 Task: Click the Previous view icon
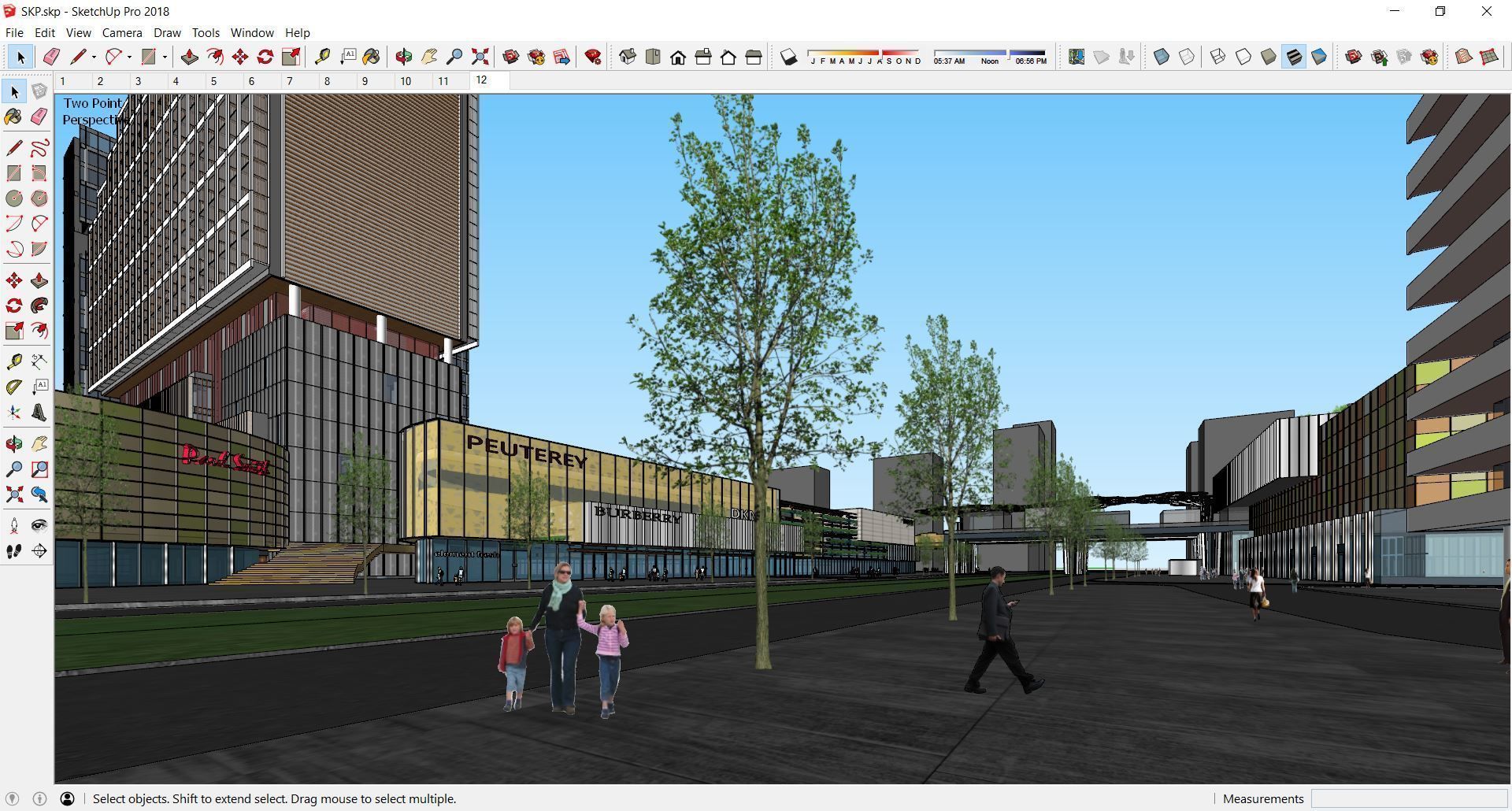point(39,494)
